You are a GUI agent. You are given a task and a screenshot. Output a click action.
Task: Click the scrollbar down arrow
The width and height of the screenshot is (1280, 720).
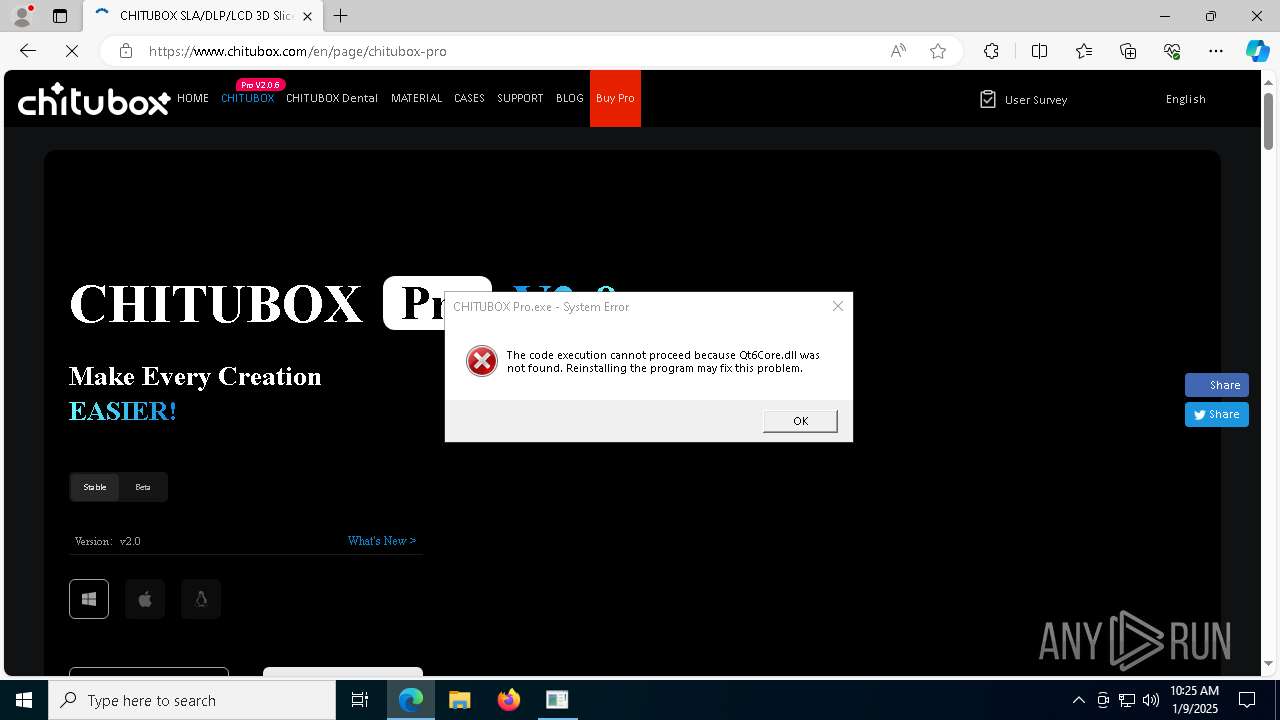click(x=1268, y=663)
